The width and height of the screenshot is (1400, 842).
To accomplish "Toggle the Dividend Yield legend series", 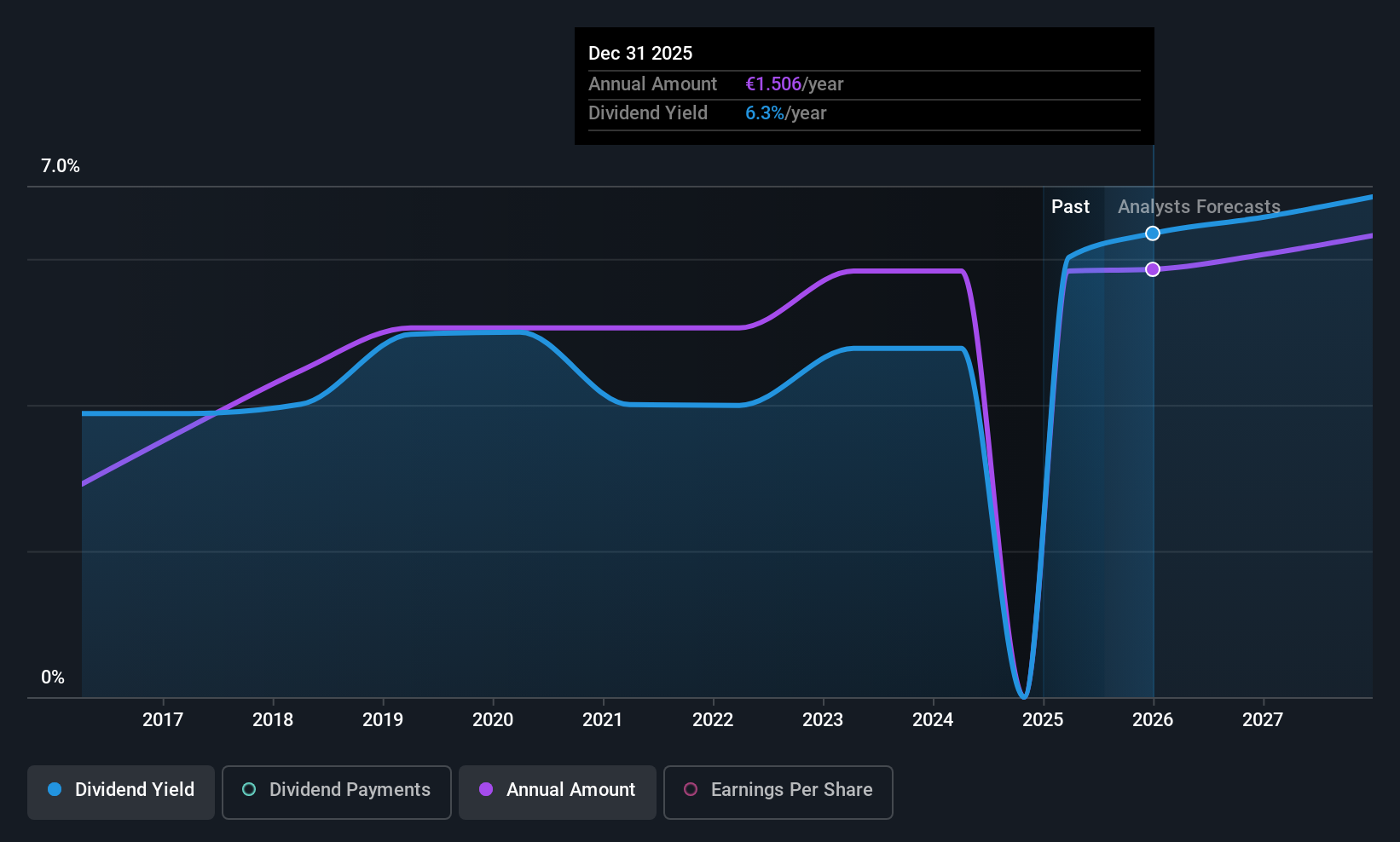I will click(121, 792).
